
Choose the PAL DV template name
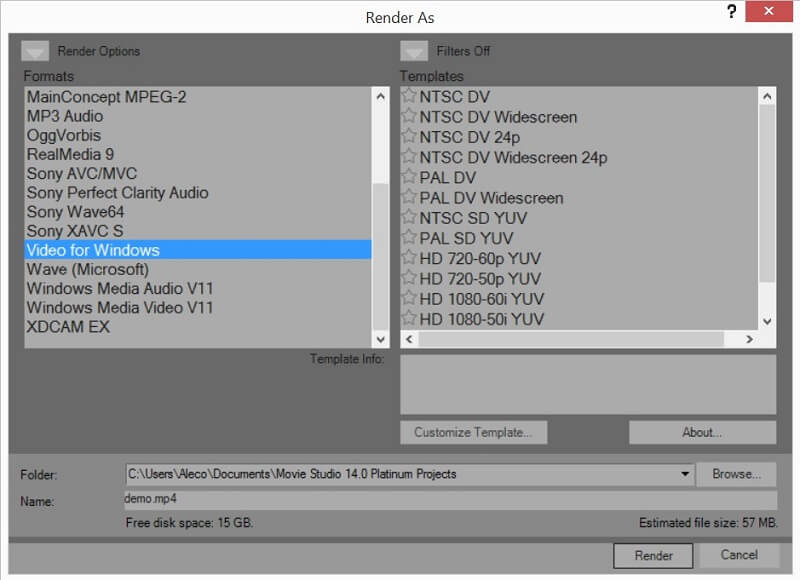click(x=447, y=178)
